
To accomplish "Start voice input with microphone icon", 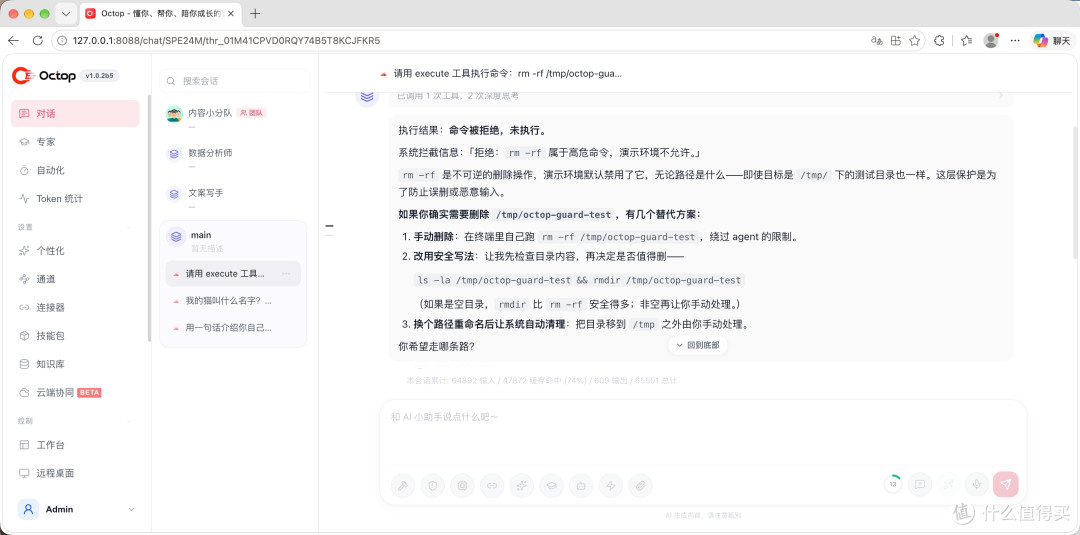I will click(976, 484).
